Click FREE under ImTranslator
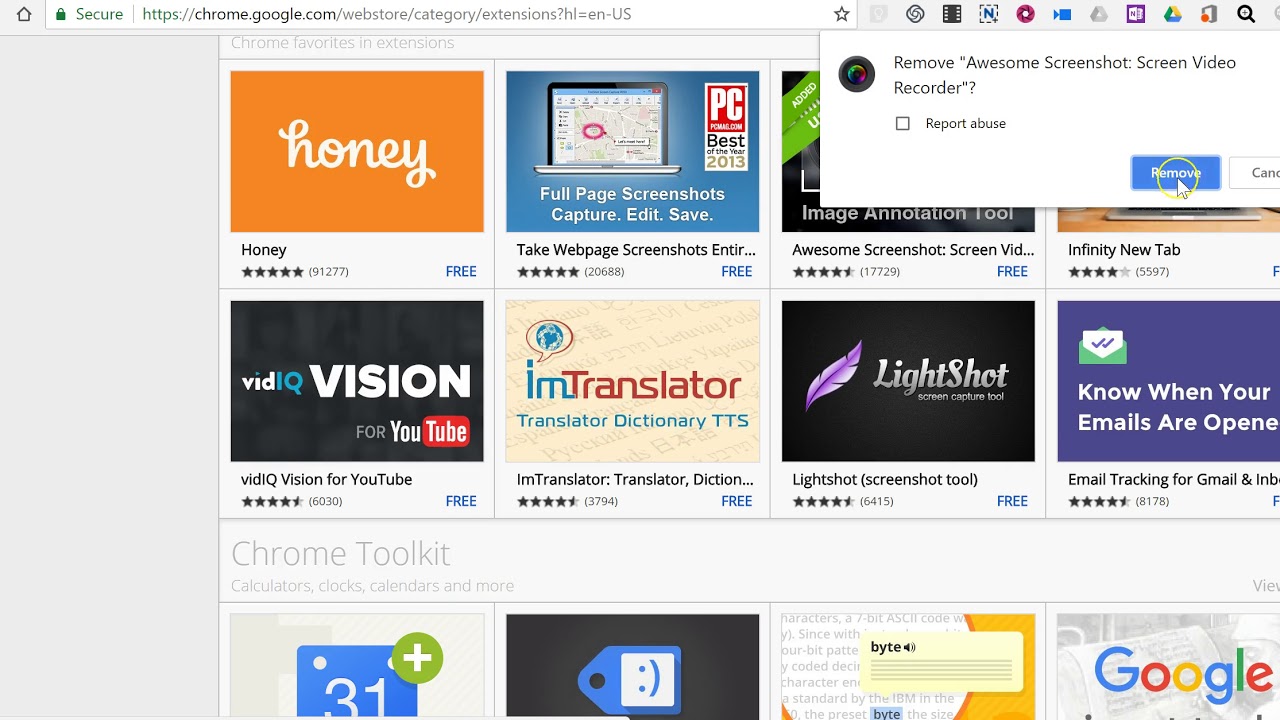Screen dimensions: 1280x720 (x=737, y=501)
